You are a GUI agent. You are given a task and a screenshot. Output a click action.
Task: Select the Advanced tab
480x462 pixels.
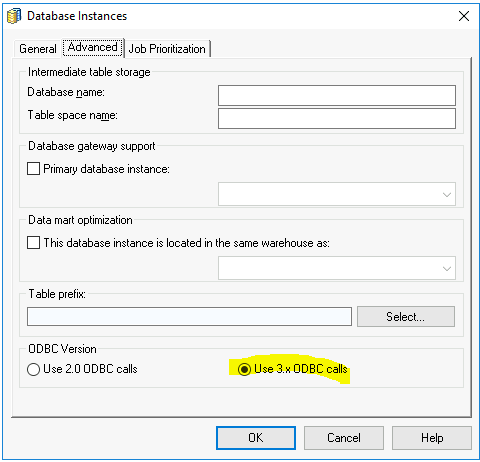coord(93,47)
